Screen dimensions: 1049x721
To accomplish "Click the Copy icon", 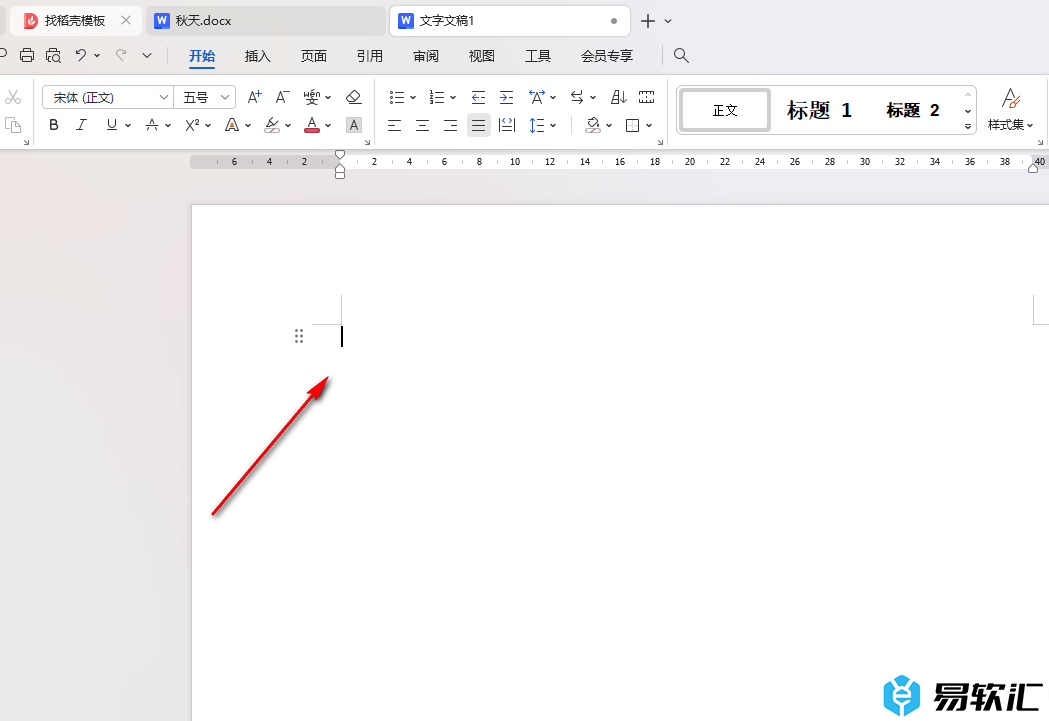I will (x=13, y=125).
